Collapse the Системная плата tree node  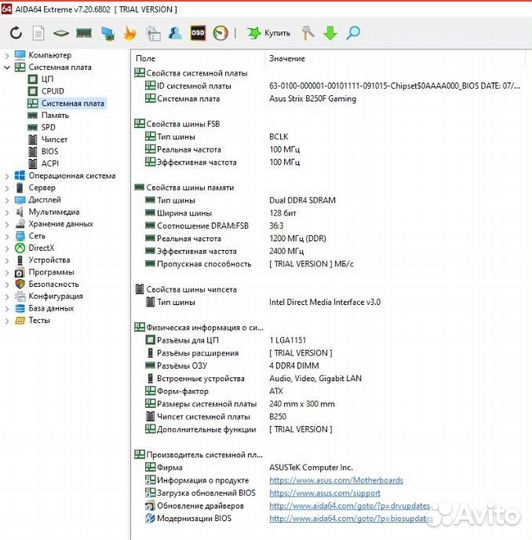tap(7, 67)
